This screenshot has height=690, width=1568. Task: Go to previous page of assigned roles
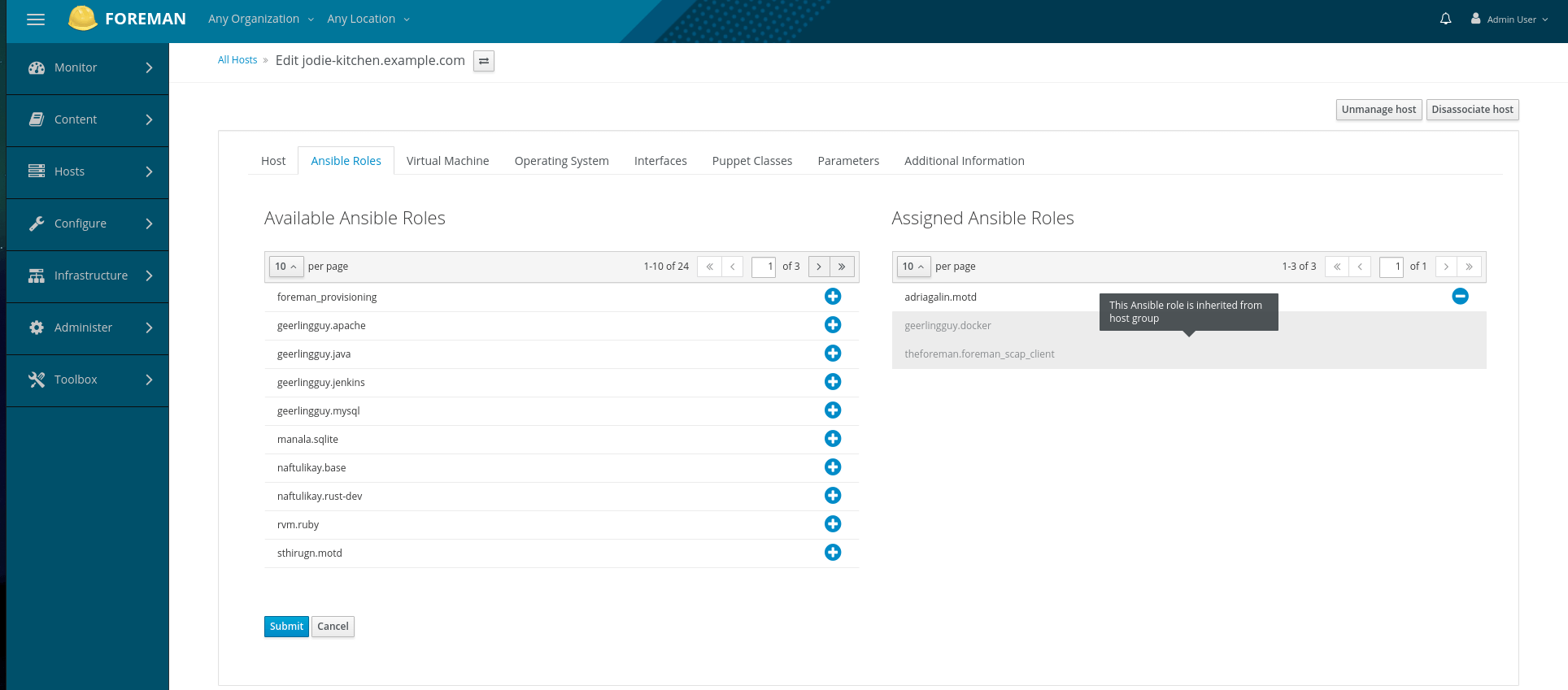[1360, 267]
